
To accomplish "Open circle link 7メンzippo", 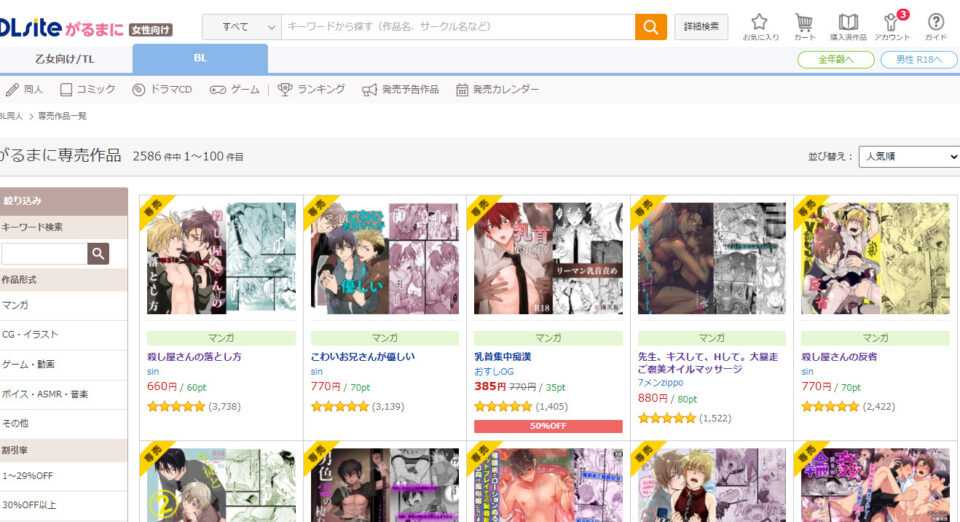I will (661, 383).
